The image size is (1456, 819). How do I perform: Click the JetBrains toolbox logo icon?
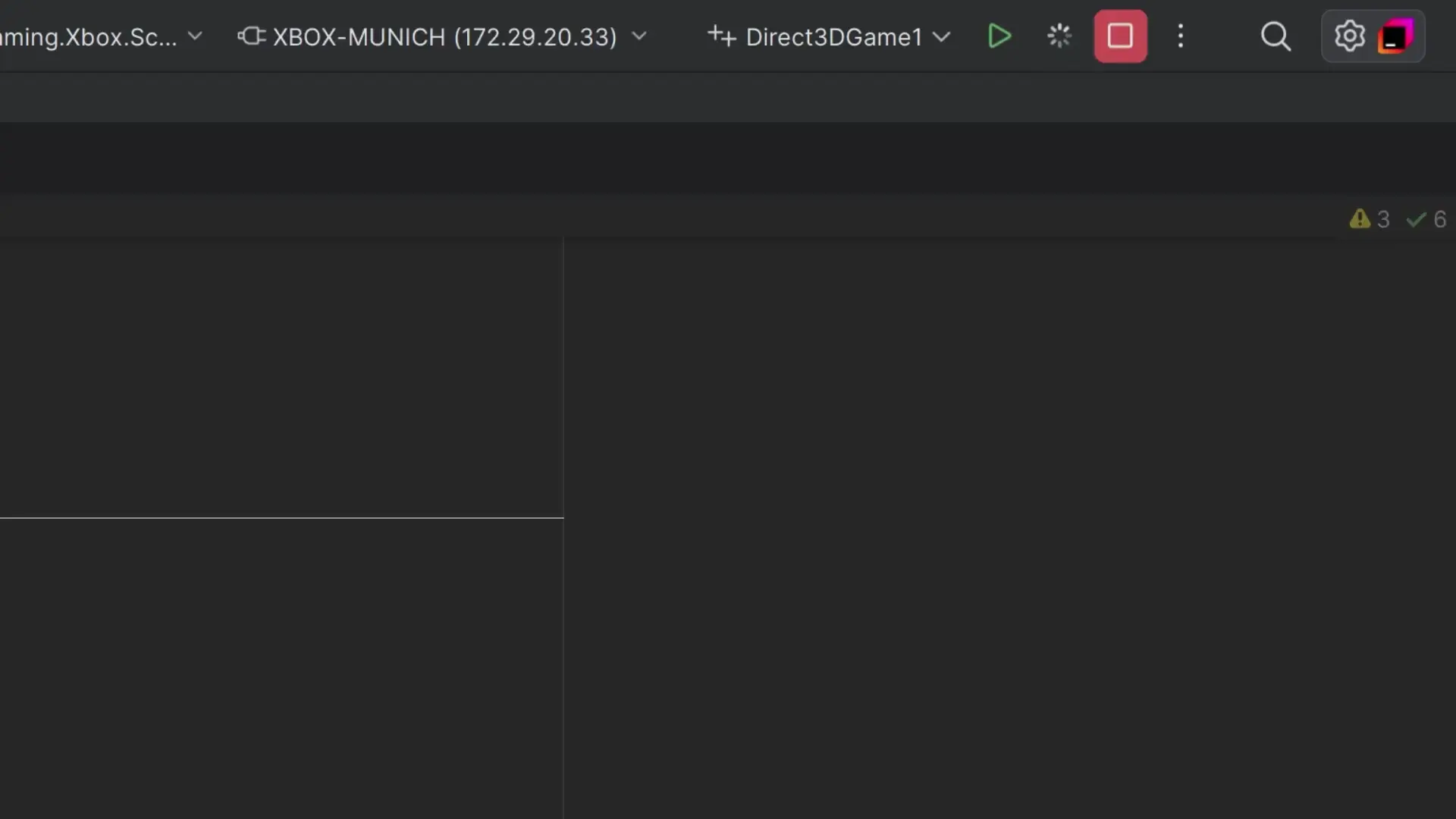point(1396,36)
